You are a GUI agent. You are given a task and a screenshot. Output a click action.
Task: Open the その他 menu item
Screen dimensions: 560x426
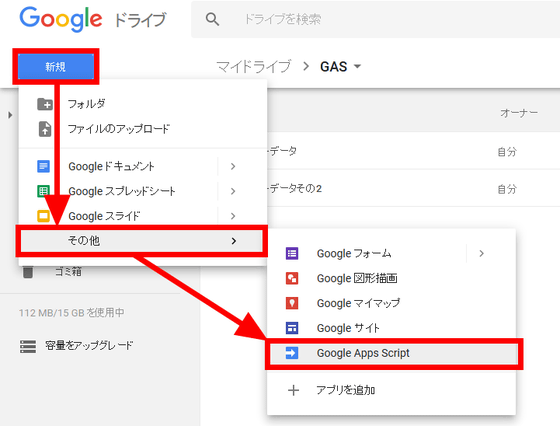[x=142, y=241]
